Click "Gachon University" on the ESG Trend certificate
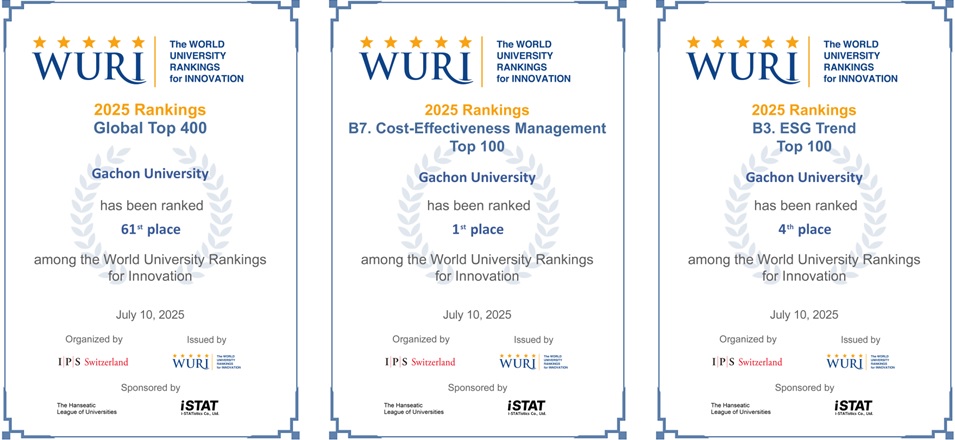 [x=804, y=177]
